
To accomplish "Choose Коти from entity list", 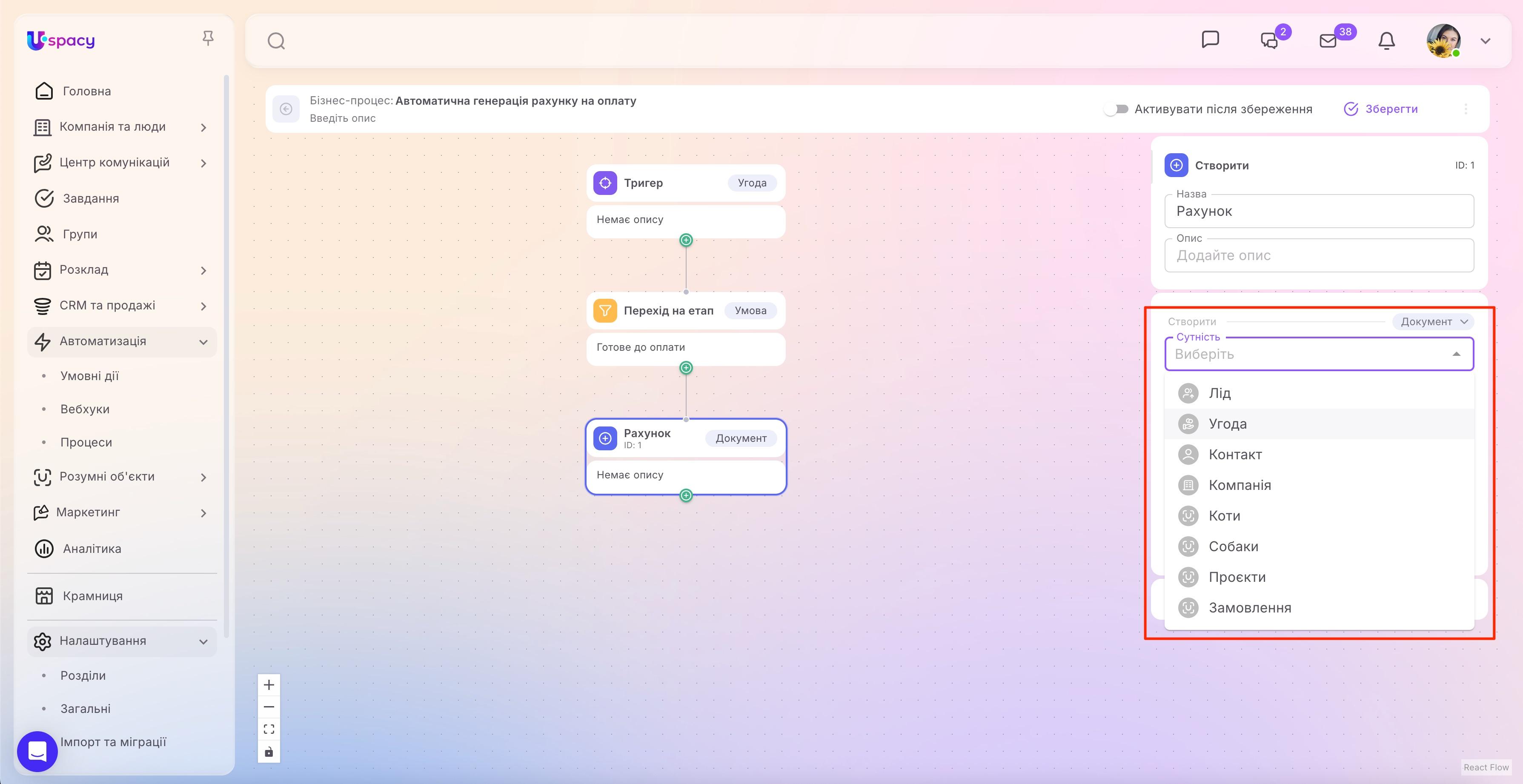I will tap(1319, 516).
